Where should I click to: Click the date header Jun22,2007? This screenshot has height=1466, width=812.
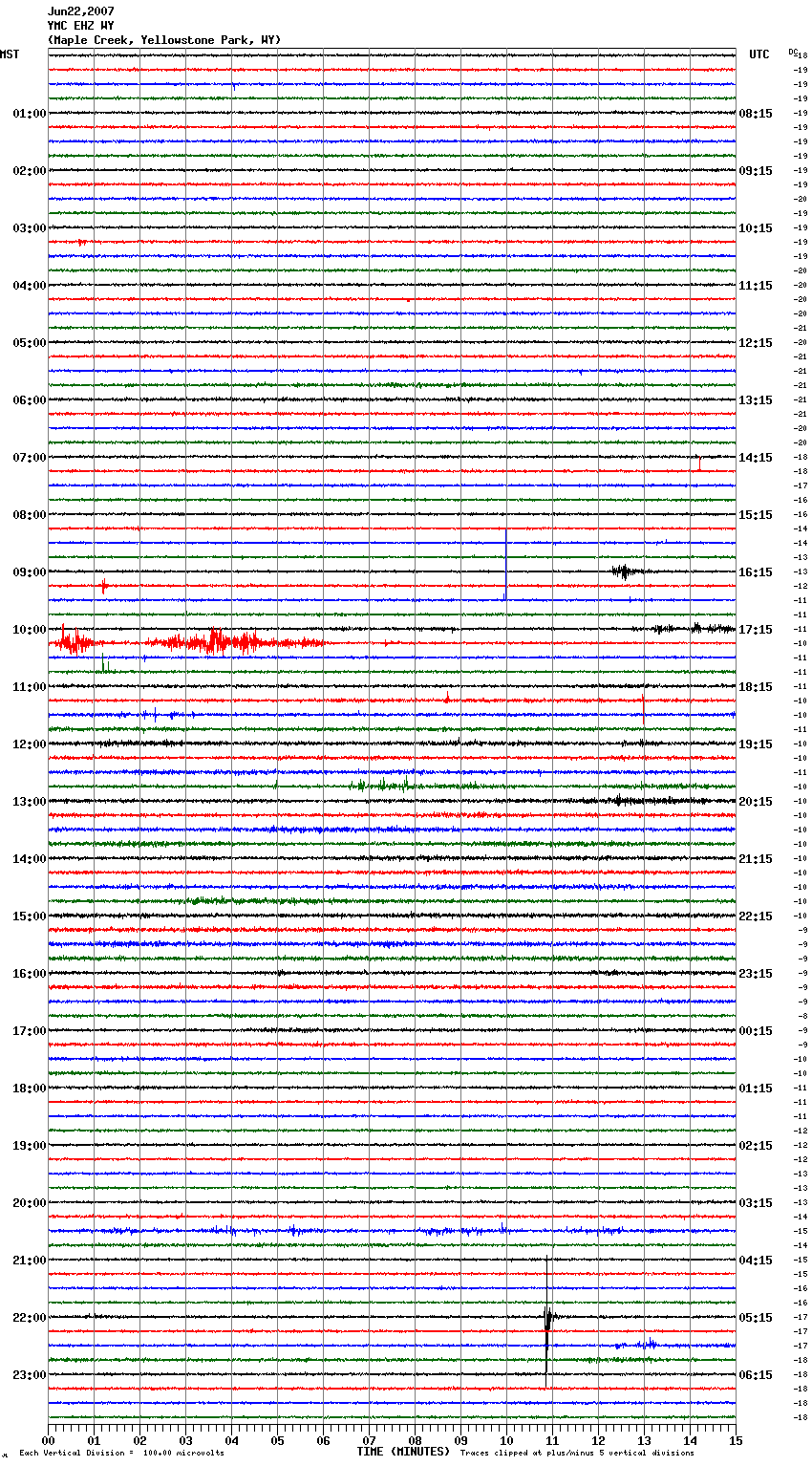point(81,11)
